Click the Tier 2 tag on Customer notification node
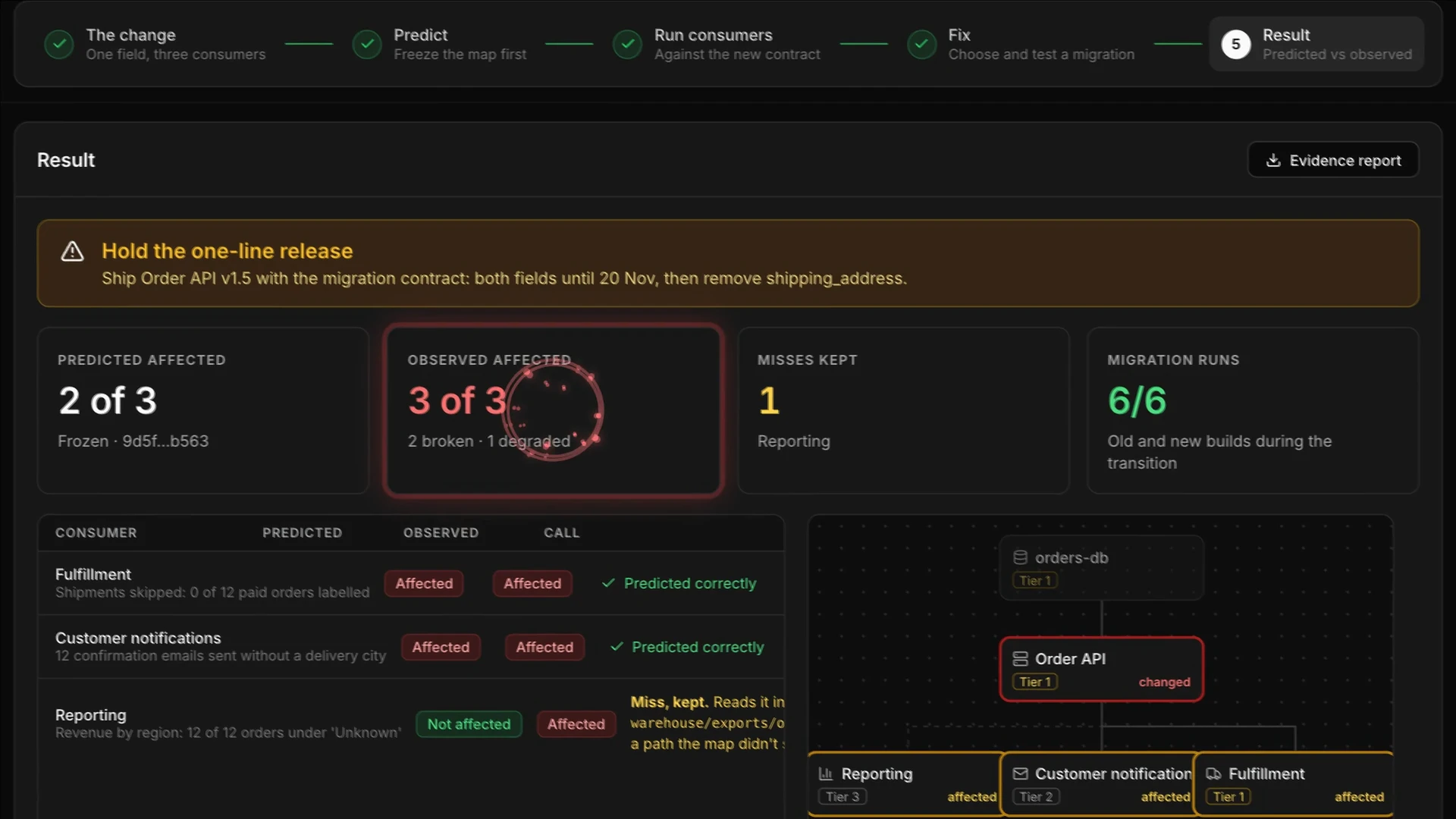This screenshot has width=1456, height=819. click(1036, 796)
